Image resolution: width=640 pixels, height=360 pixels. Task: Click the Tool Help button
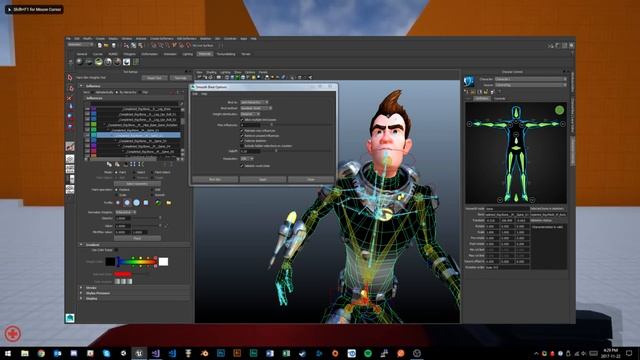click(180, 78)
